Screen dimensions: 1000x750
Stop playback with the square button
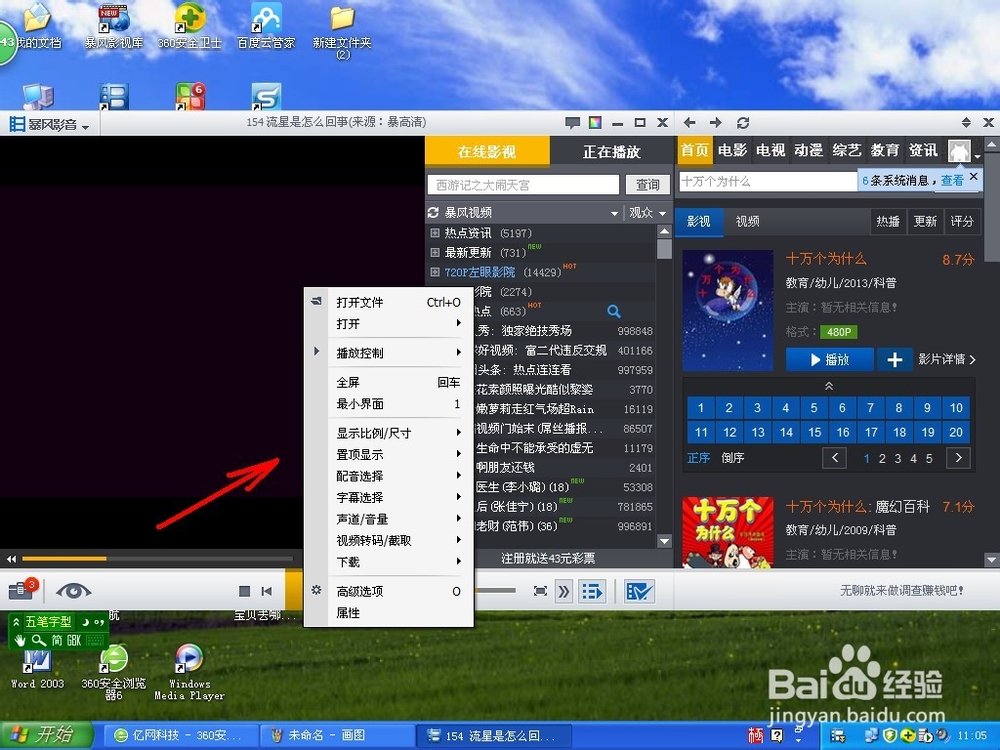244,591
